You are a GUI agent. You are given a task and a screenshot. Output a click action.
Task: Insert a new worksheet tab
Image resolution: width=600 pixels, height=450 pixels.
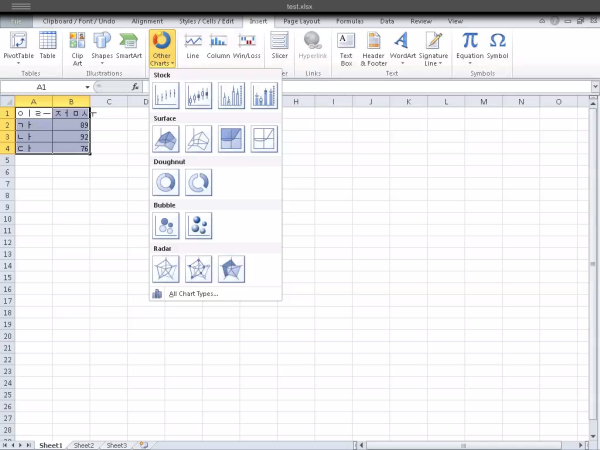click(143, 445)
